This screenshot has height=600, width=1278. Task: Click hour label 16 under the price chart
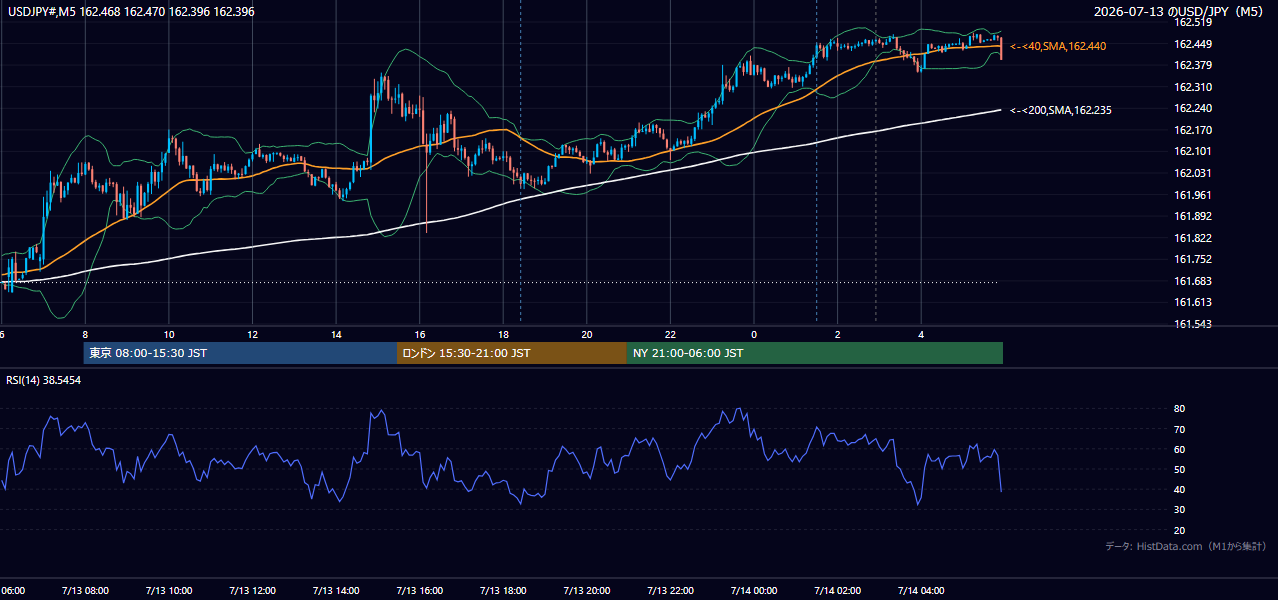(x=420, y=334)
